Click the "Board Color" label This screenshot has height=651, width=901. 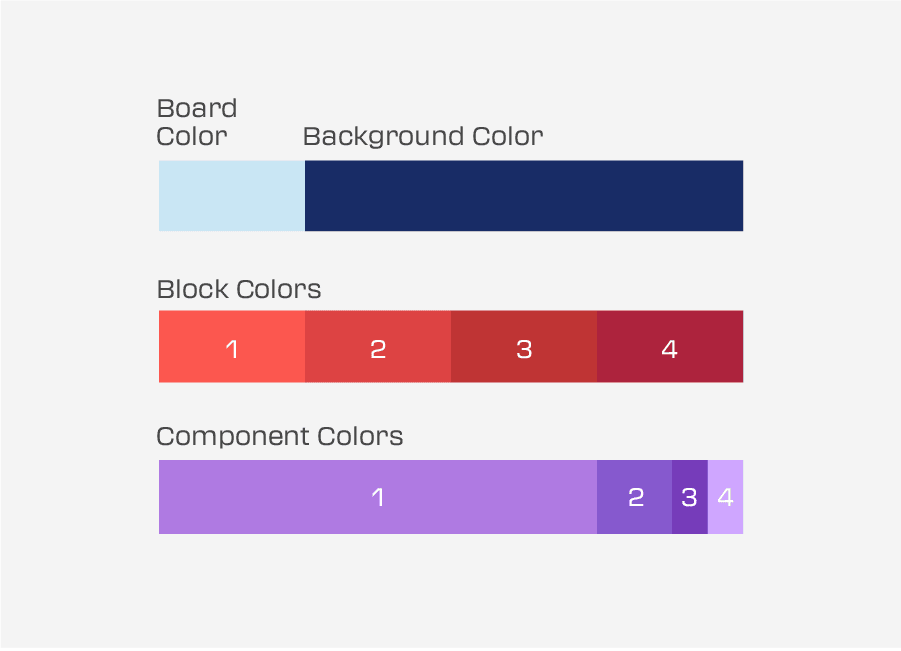click(197, 122)
